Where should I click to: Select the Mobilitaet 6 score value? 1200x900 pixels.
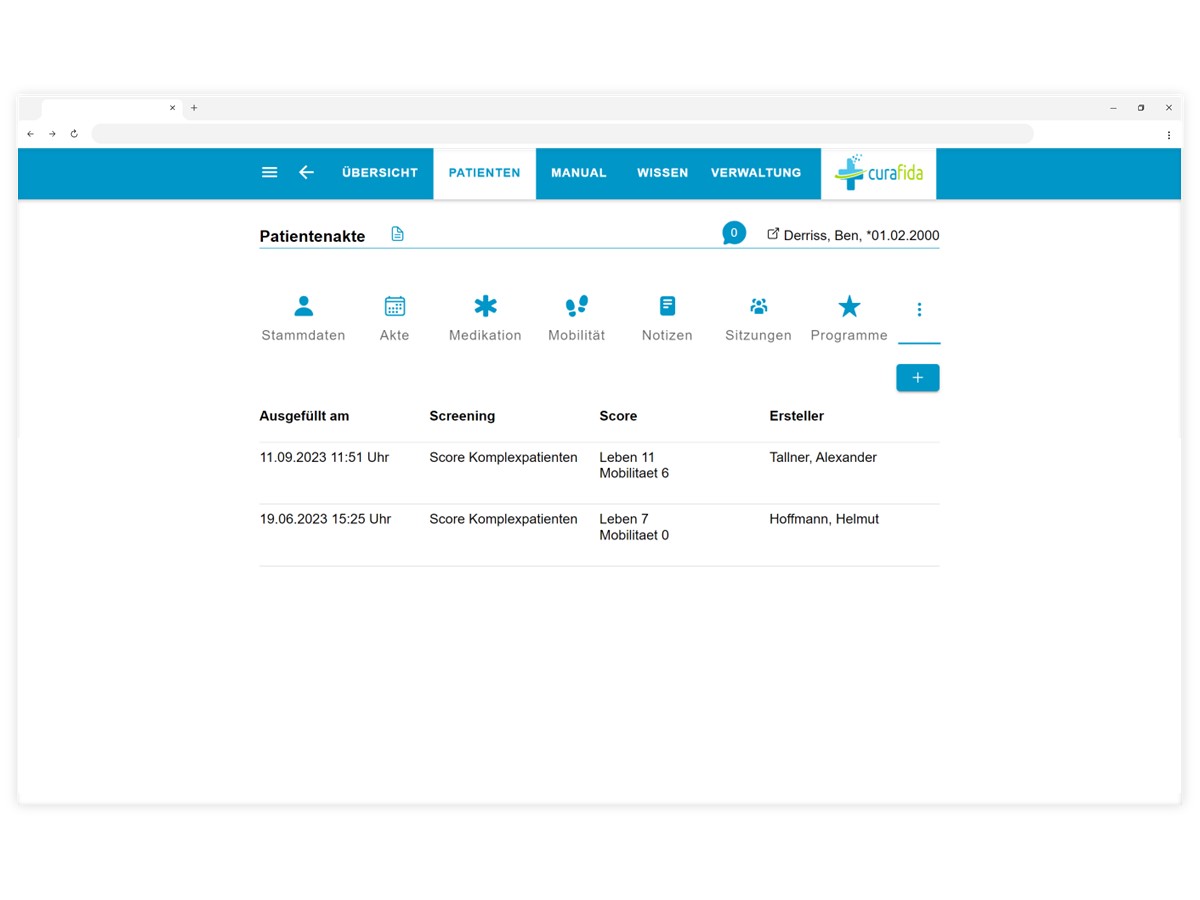coord(634,474)
